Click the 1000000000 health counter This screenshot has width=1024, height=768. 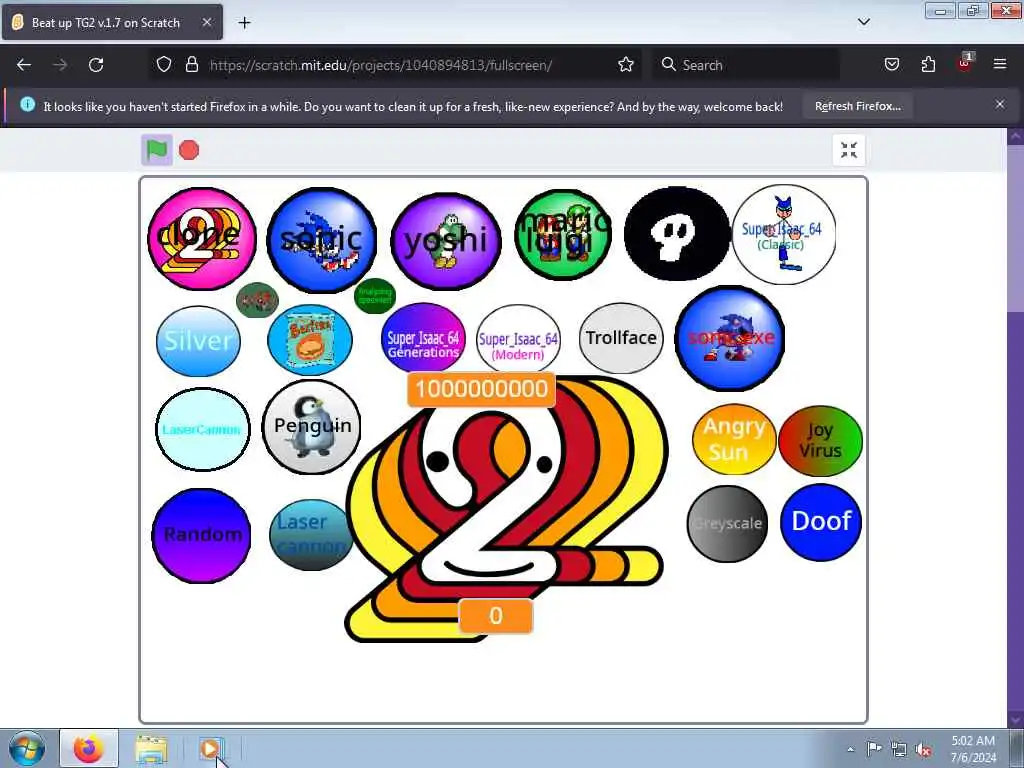[481, 389]
